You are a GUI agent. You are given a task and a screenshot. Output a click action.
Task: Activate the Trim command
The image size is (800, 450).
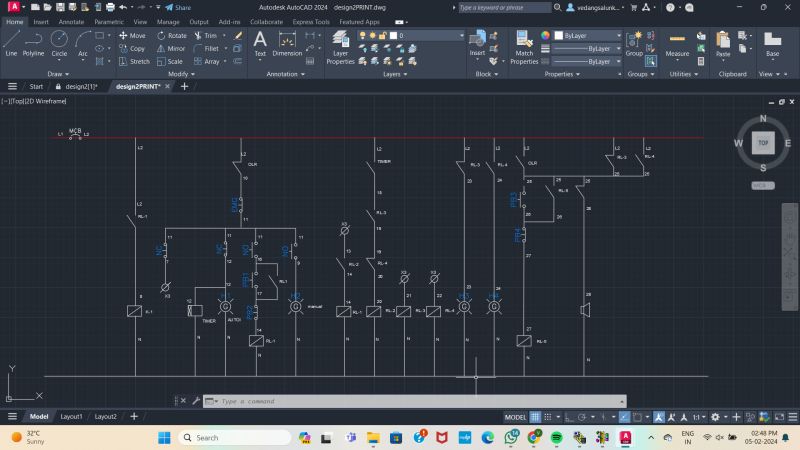[x=206, y=36]
